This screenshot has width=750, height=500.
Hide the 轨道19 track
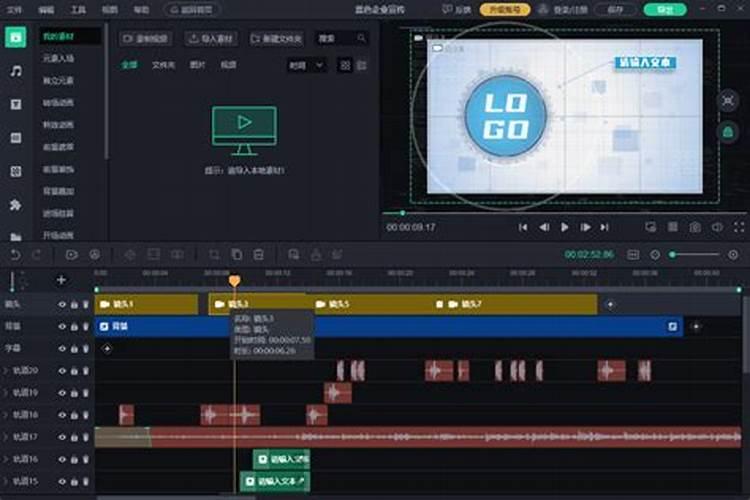62,393
